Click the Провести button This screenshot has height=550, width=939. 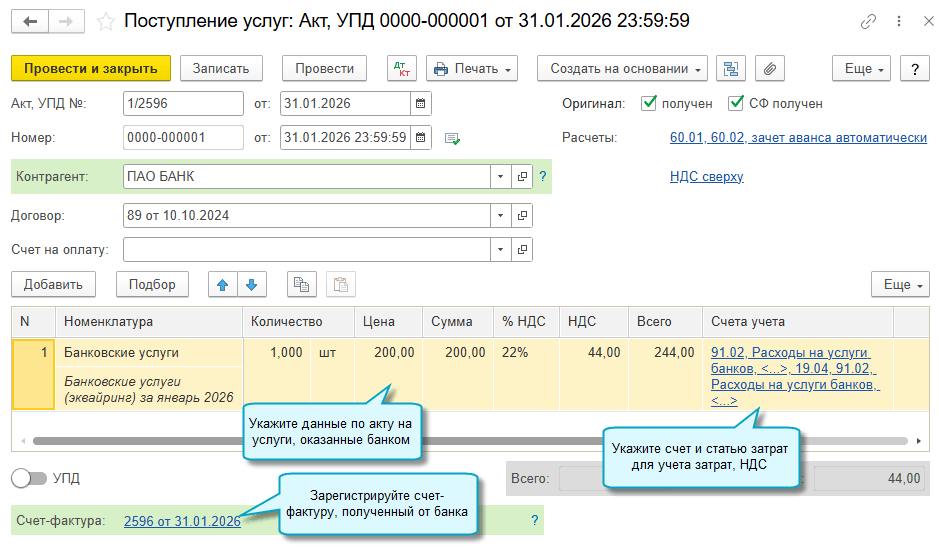(x=325, y=68)
